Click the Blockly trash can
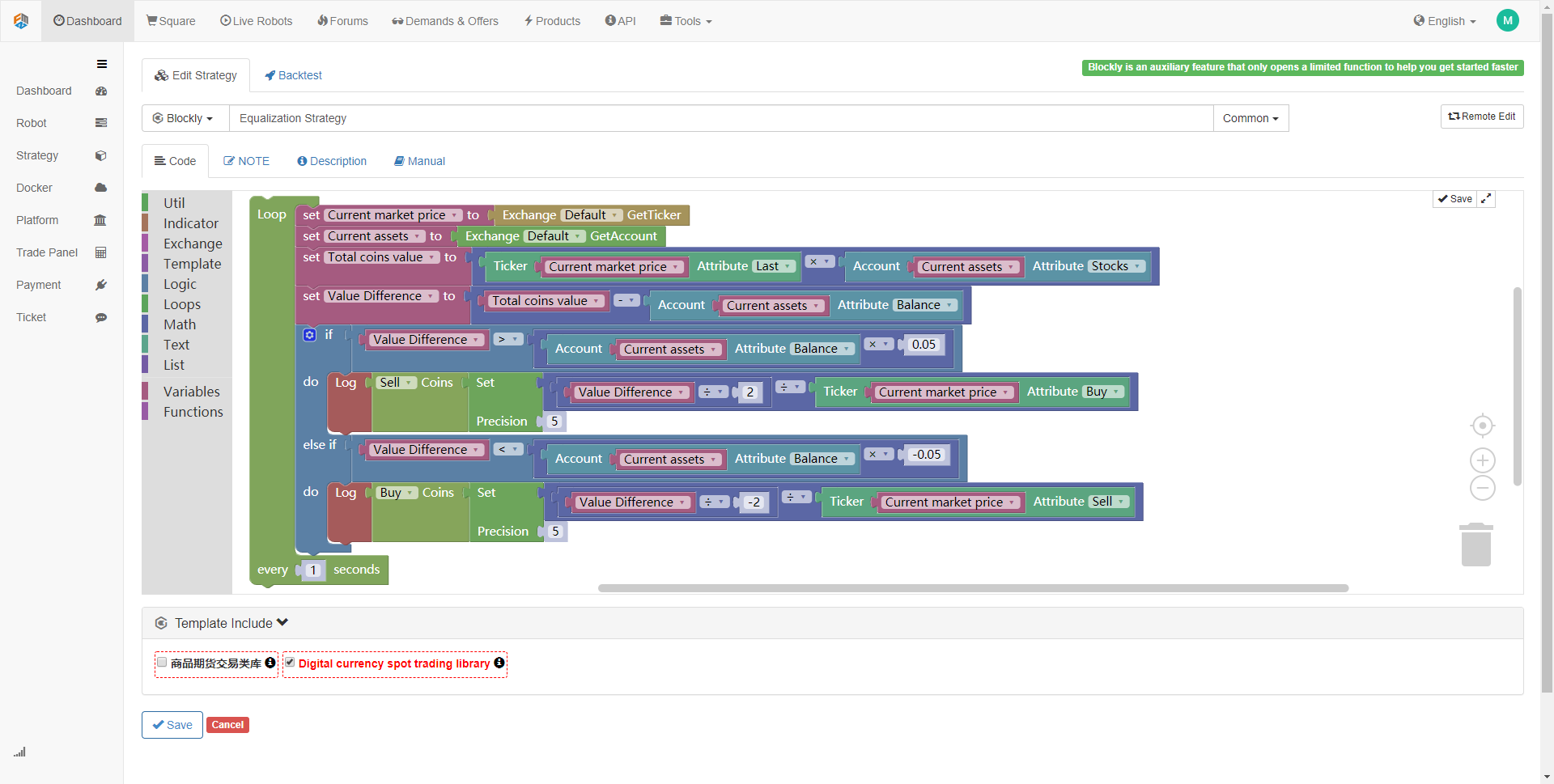 (x=1476, y=545)
